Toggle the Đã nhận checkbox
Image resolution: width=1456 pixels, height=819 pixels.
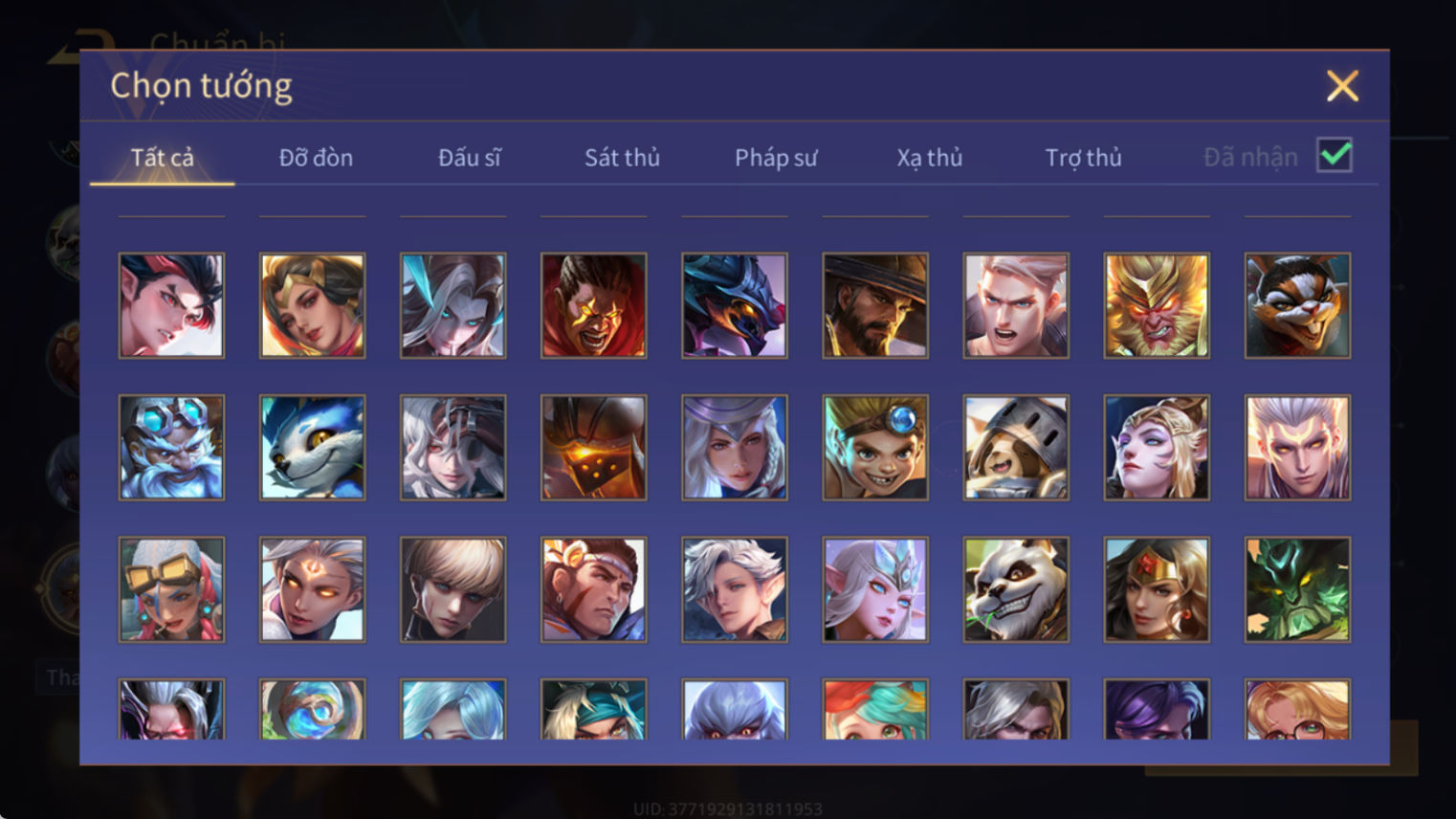[1334, 155]
